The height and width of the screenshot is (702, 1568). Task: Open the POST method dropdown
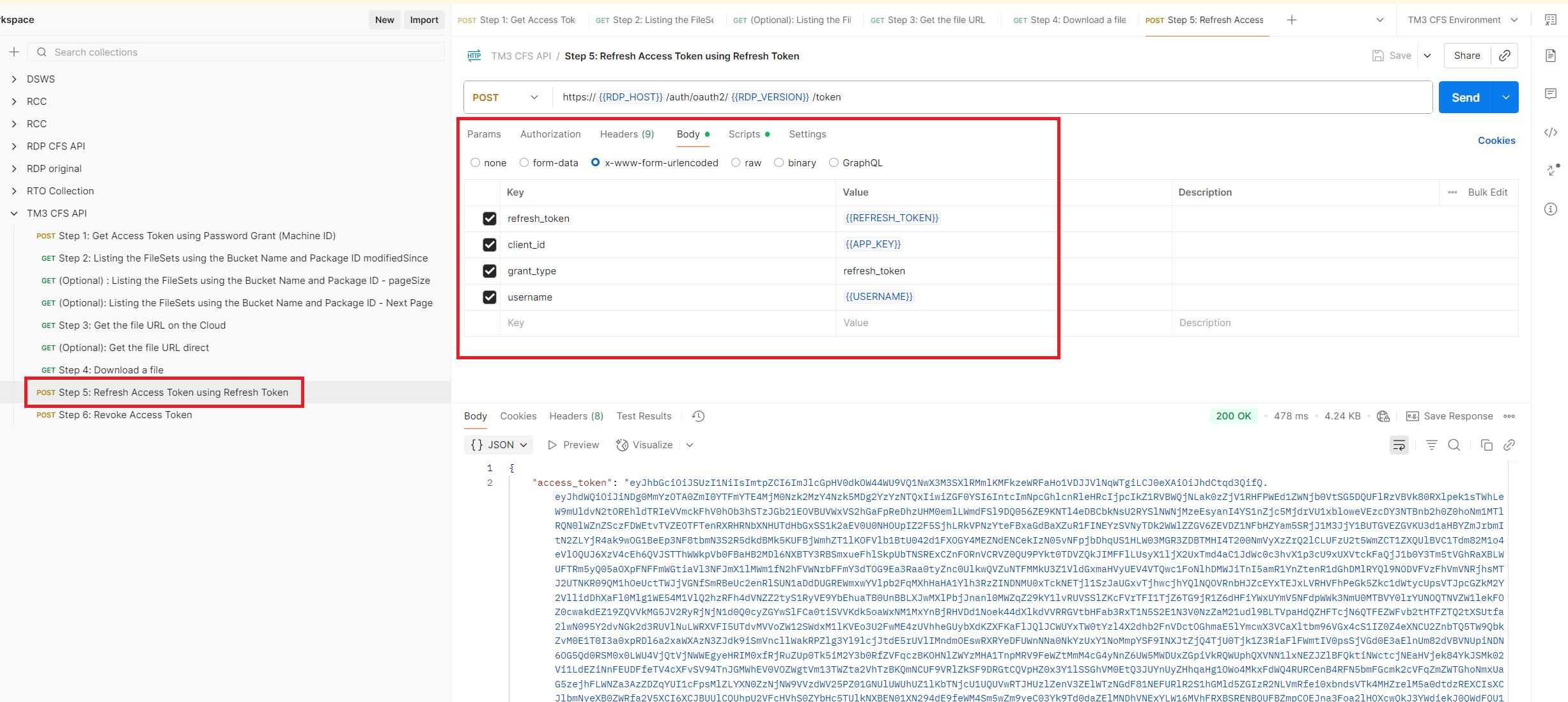click(x=505, y=97)
